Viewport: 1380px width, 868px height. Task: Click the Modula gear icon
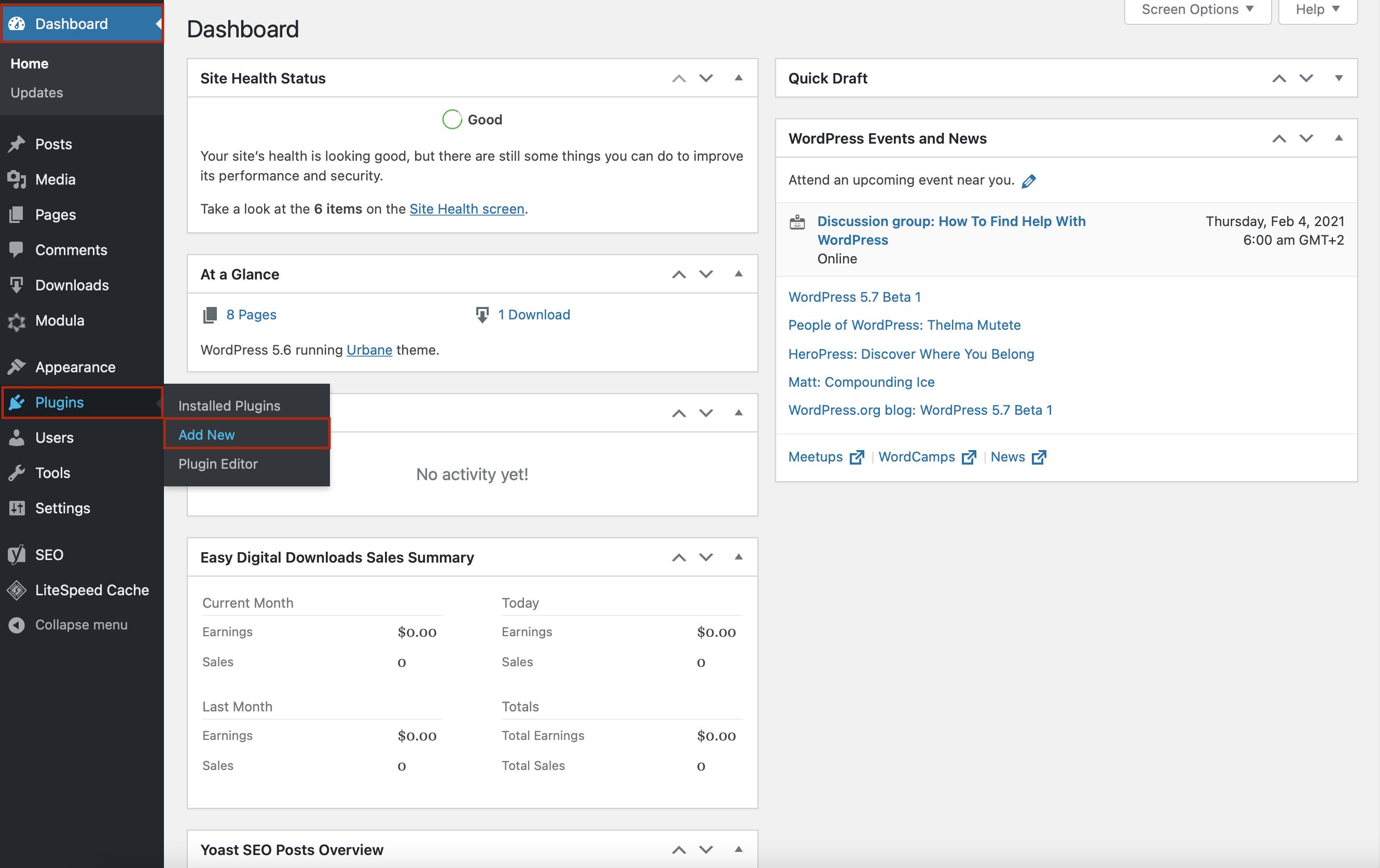17,321
